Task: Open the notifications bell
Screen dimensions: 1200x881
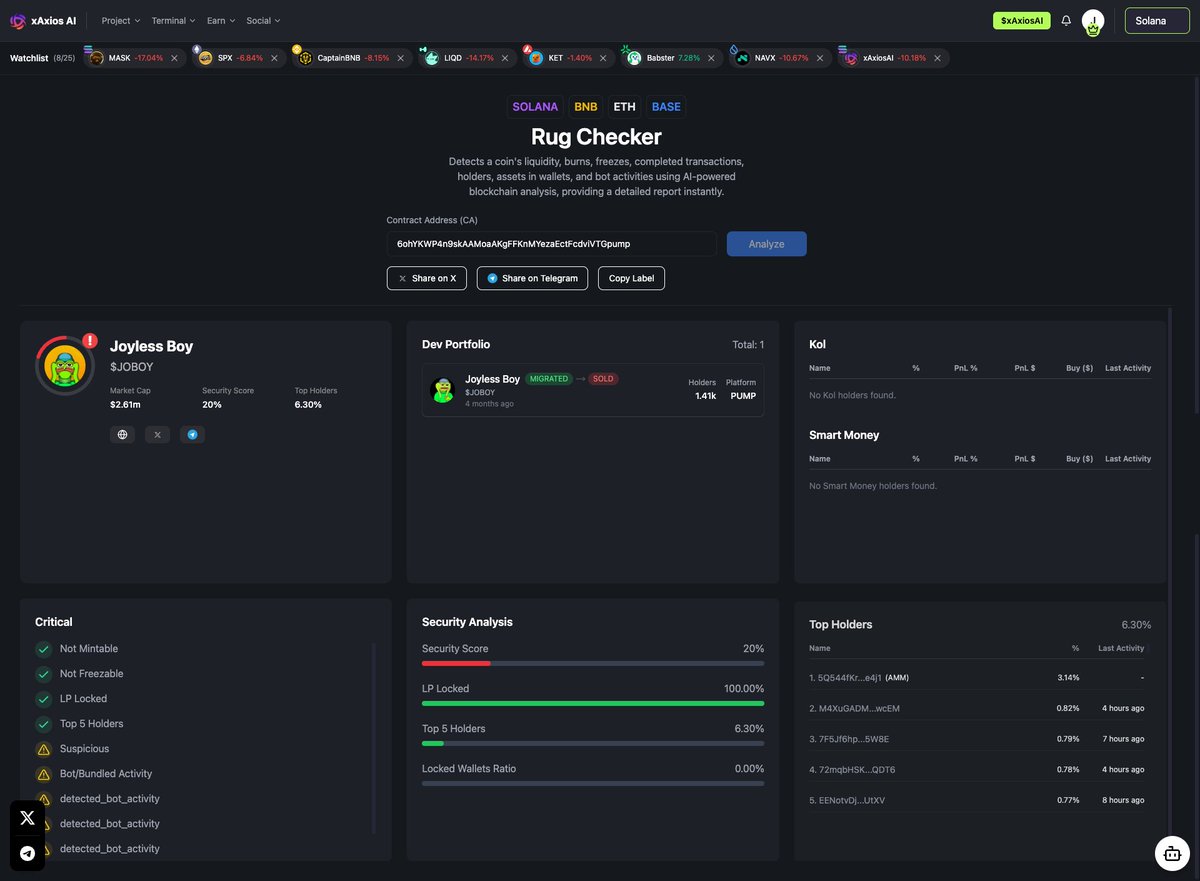Action: tap(1066, 20)
